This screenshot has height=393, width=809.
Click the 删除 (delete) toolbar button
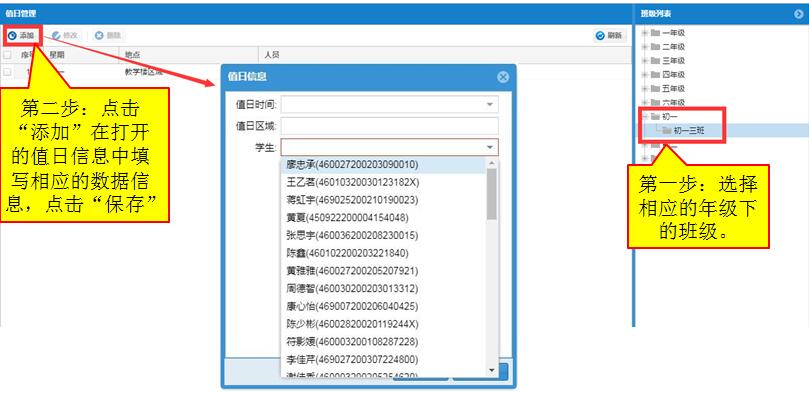coord(108,36)
